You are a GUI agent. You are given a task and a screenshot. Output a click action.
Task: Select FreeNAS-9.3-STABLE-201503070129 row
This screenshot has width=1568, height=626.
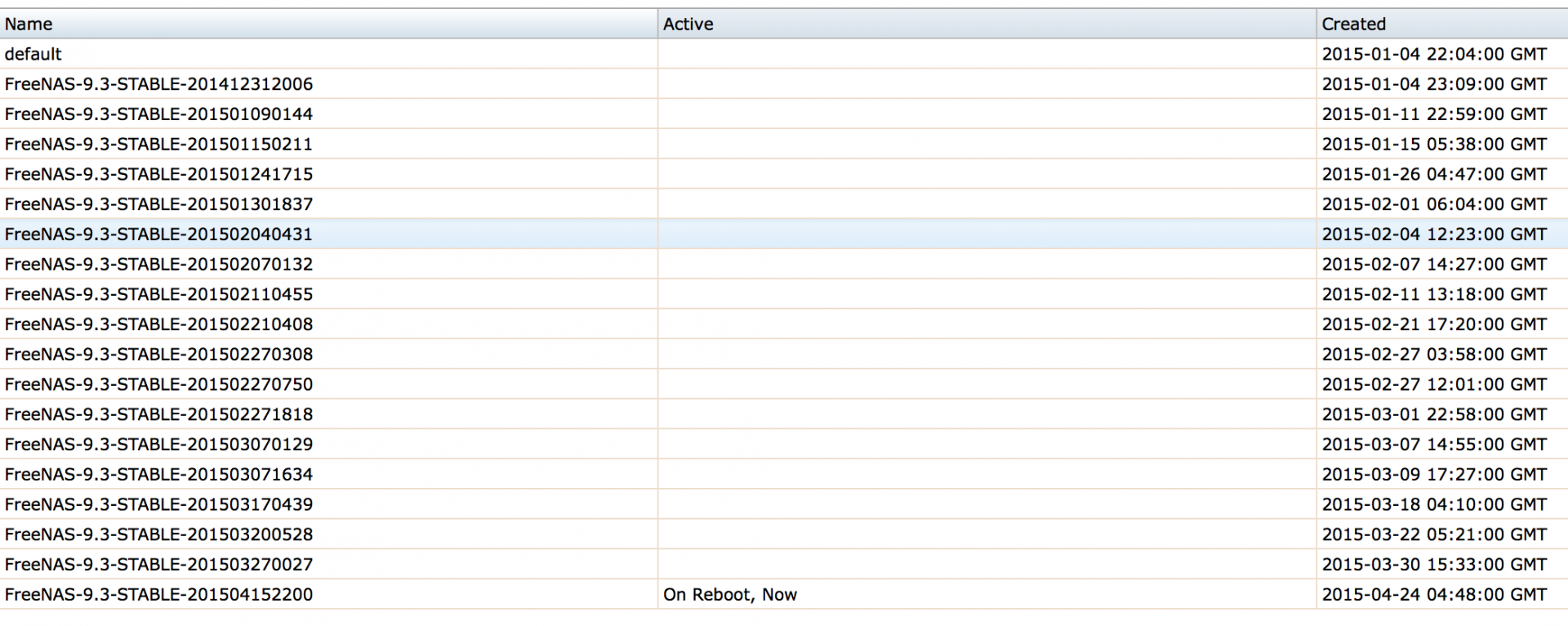(784, 445)
